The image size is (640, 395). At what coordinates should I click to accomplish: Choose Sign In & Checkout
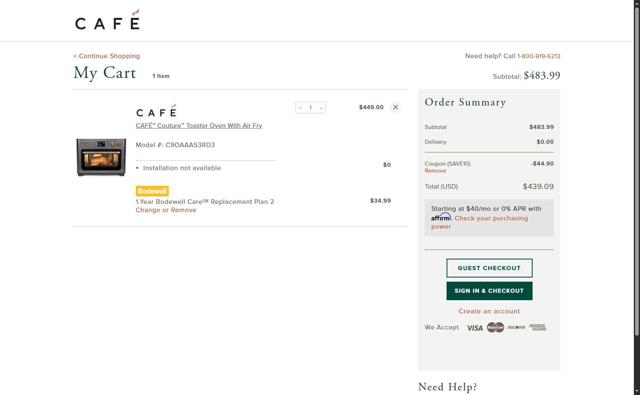point(489,291)
